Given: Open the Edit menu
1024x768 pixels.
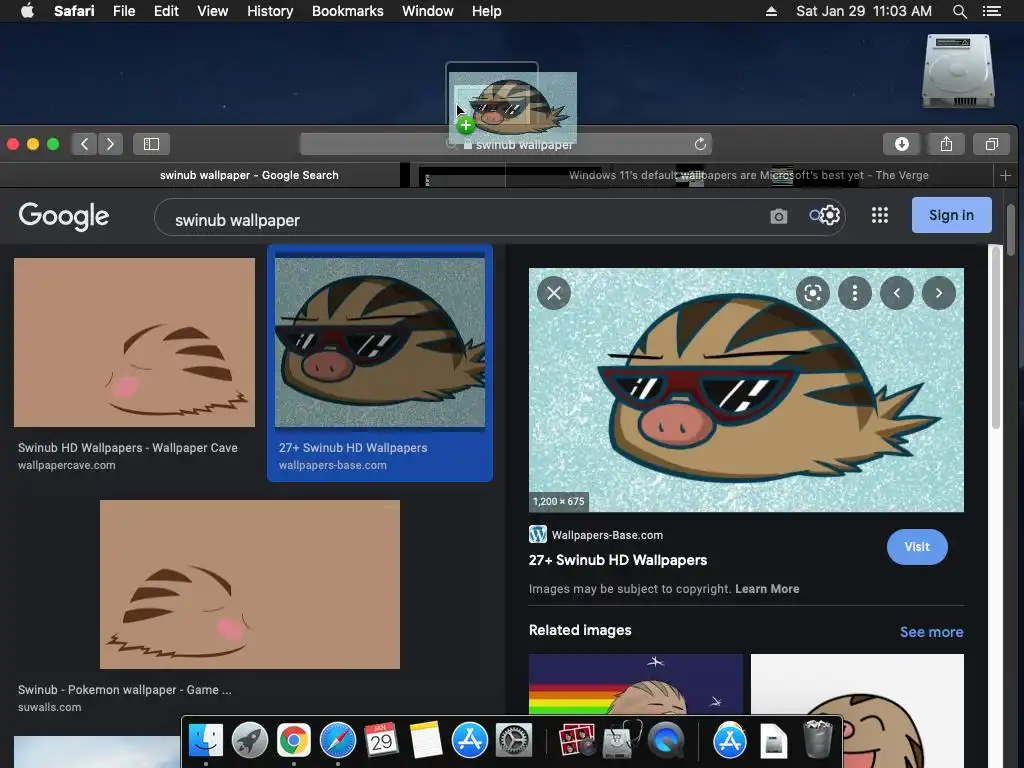Looking at the screenshot, I should (x=166, y=11).
